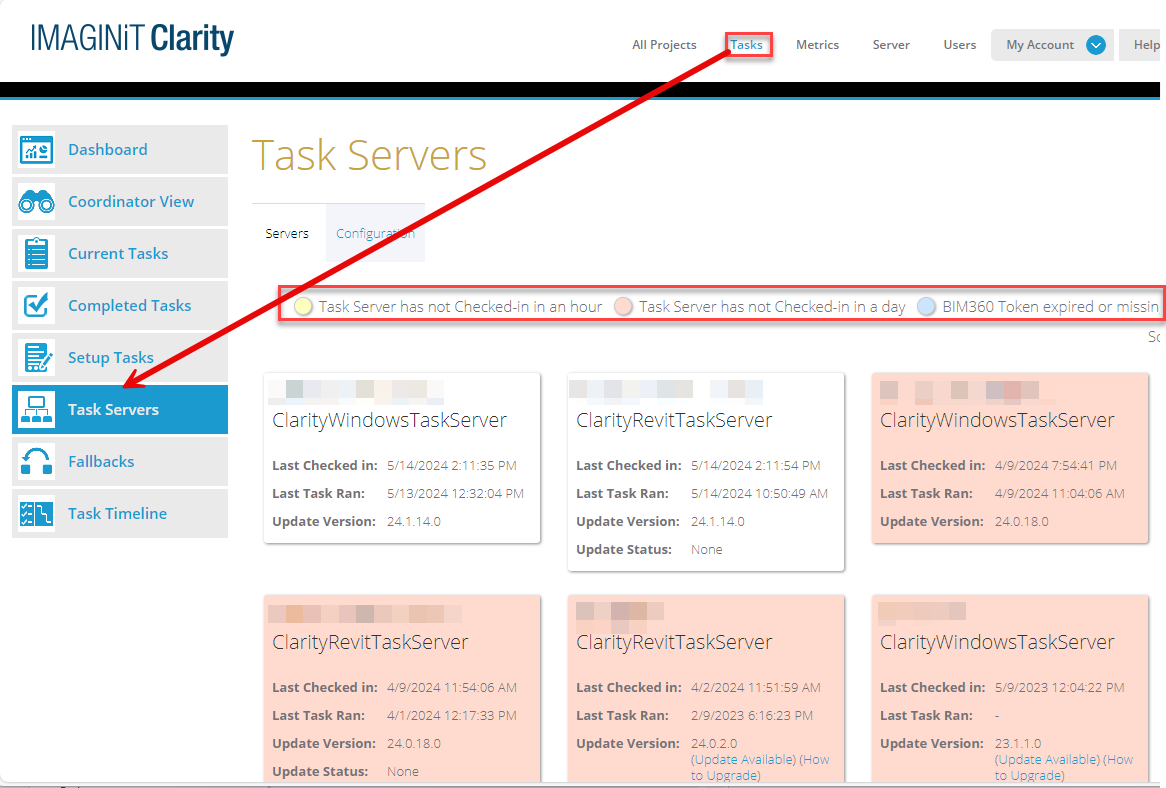Open the Metrics menu item
Image resolution: width=1166 pixels, height=788 pixels.
click(x=817, y=45)
